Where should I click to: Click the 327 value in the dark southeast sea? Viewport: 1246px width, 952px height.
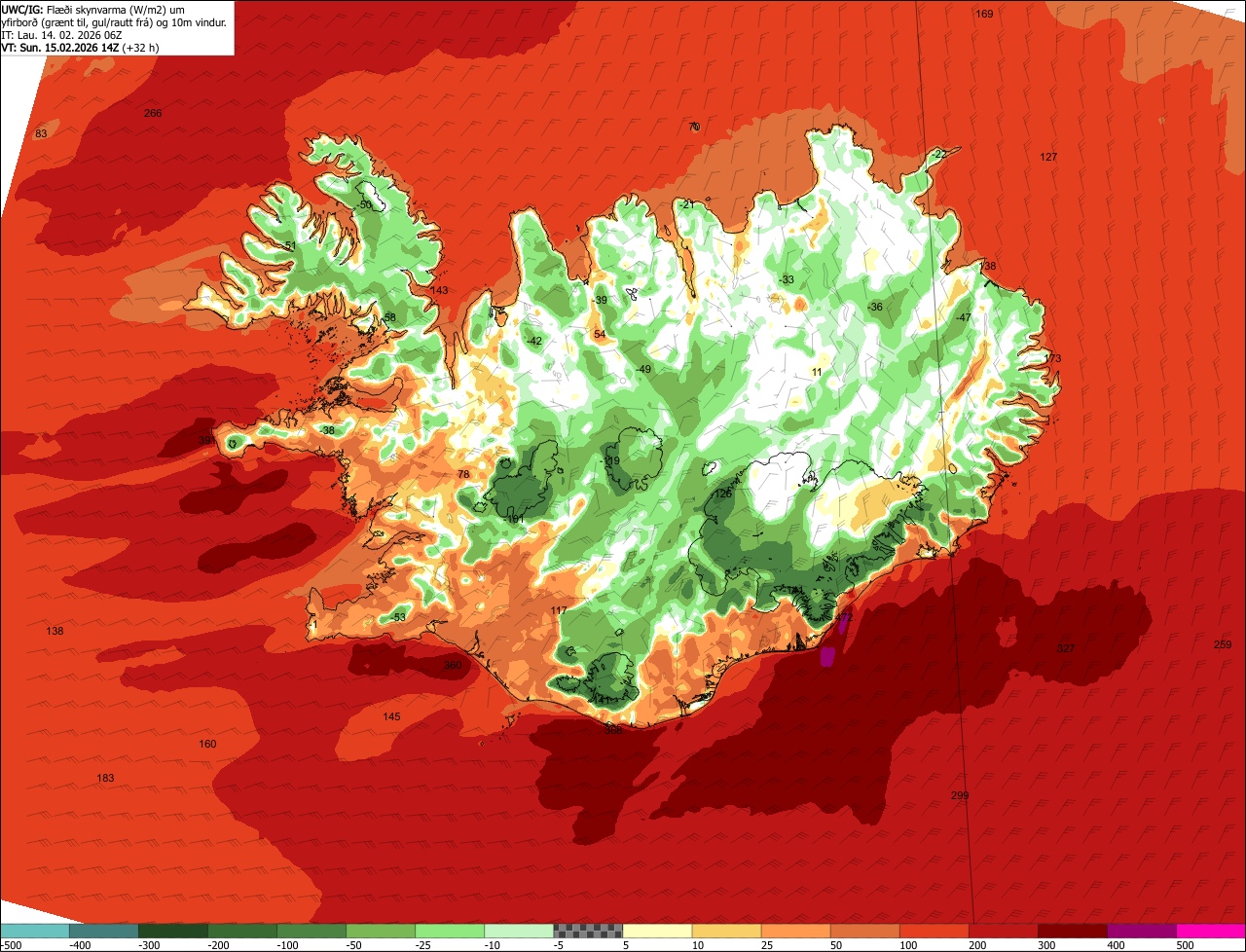[1067, 648]
